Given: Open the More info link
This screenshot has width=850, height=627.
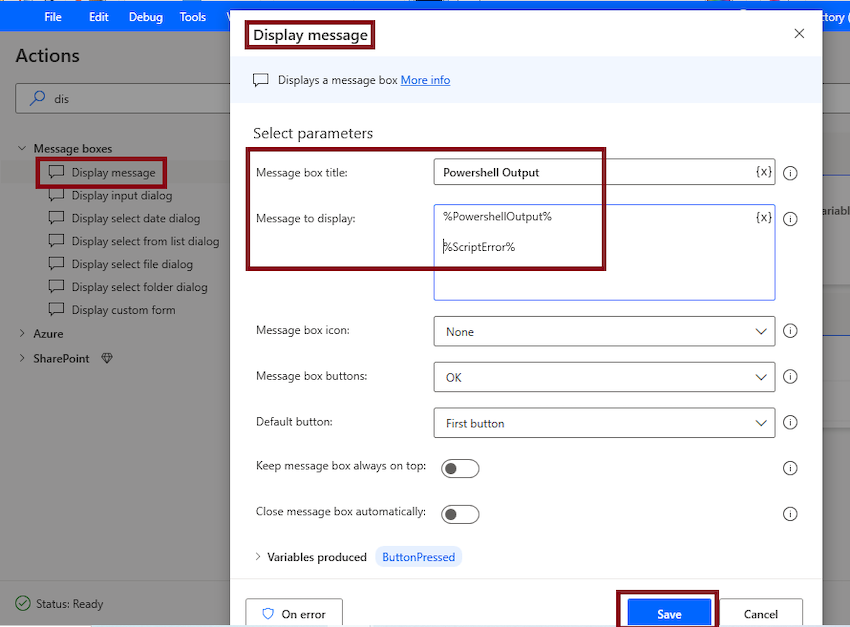Looking at the screenshot, I should click(425, 80).
